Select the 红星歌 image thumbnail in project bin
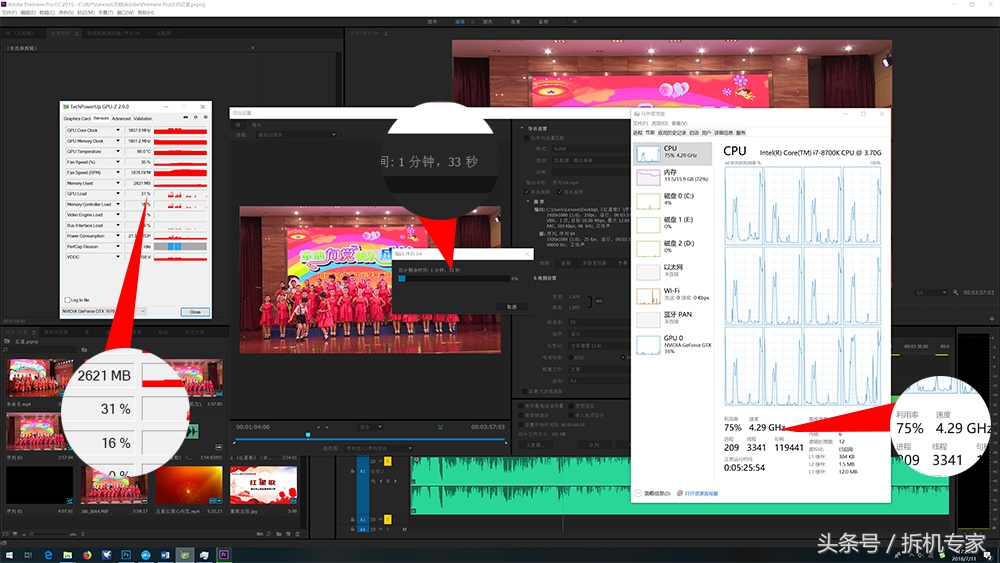Image resolution: width=1000 pixels, height=563 pixels. click(x=263, y=484)
